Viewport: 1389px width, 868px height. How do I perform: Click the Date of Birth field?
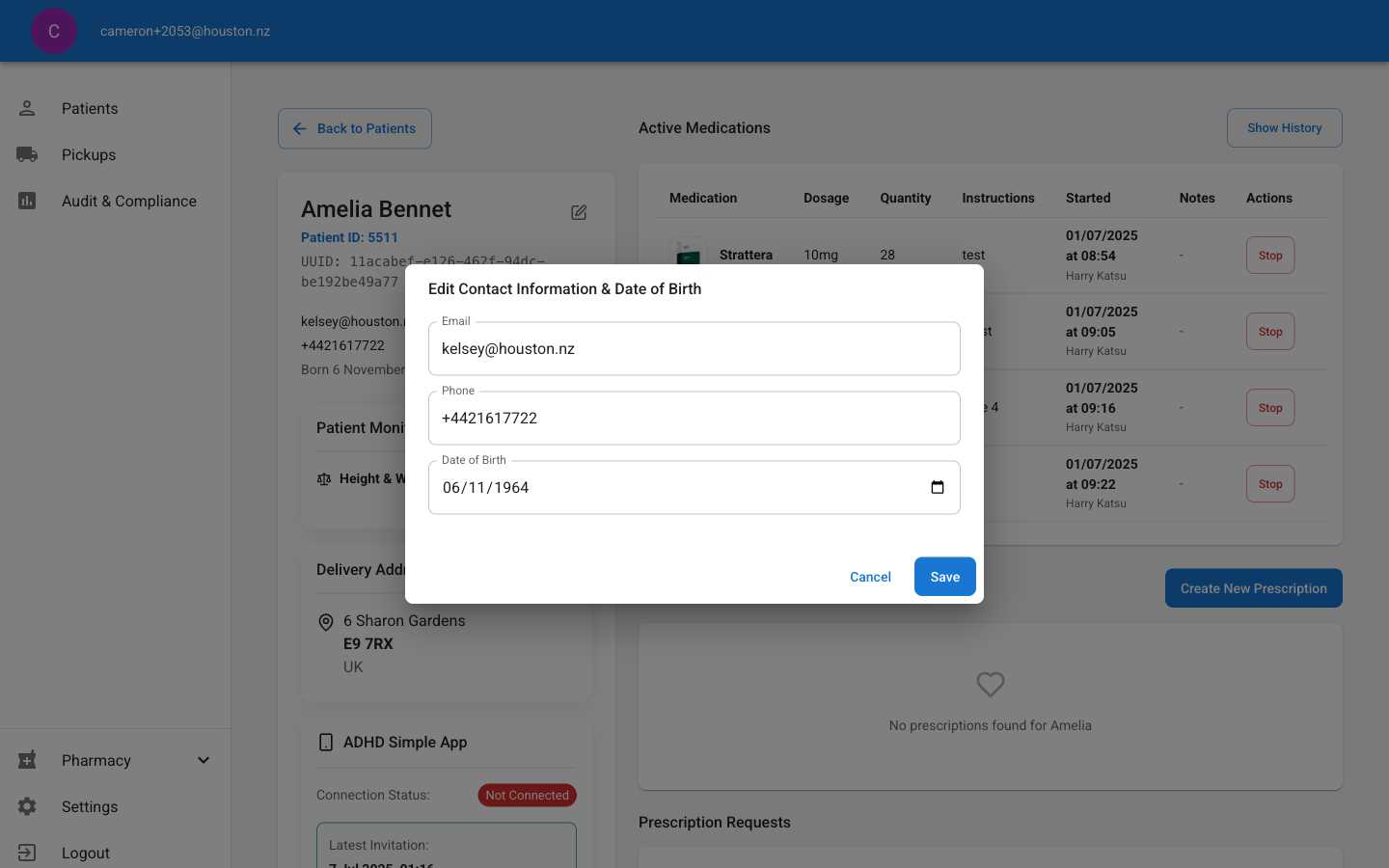pyautogui.click(x=694, y=487)
